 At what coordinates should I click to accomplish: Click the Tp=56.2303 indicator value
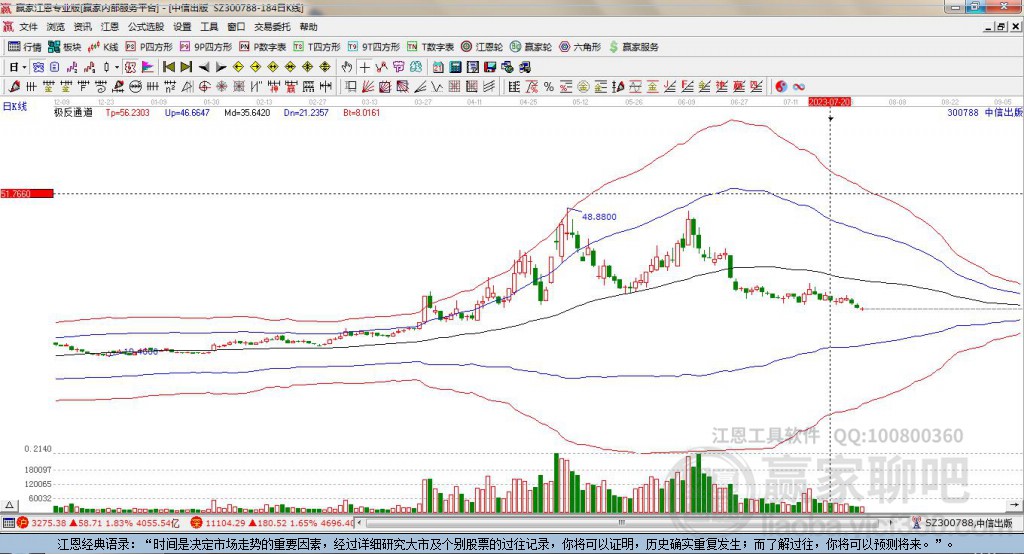pyautogui.click(x=127, y=112)
